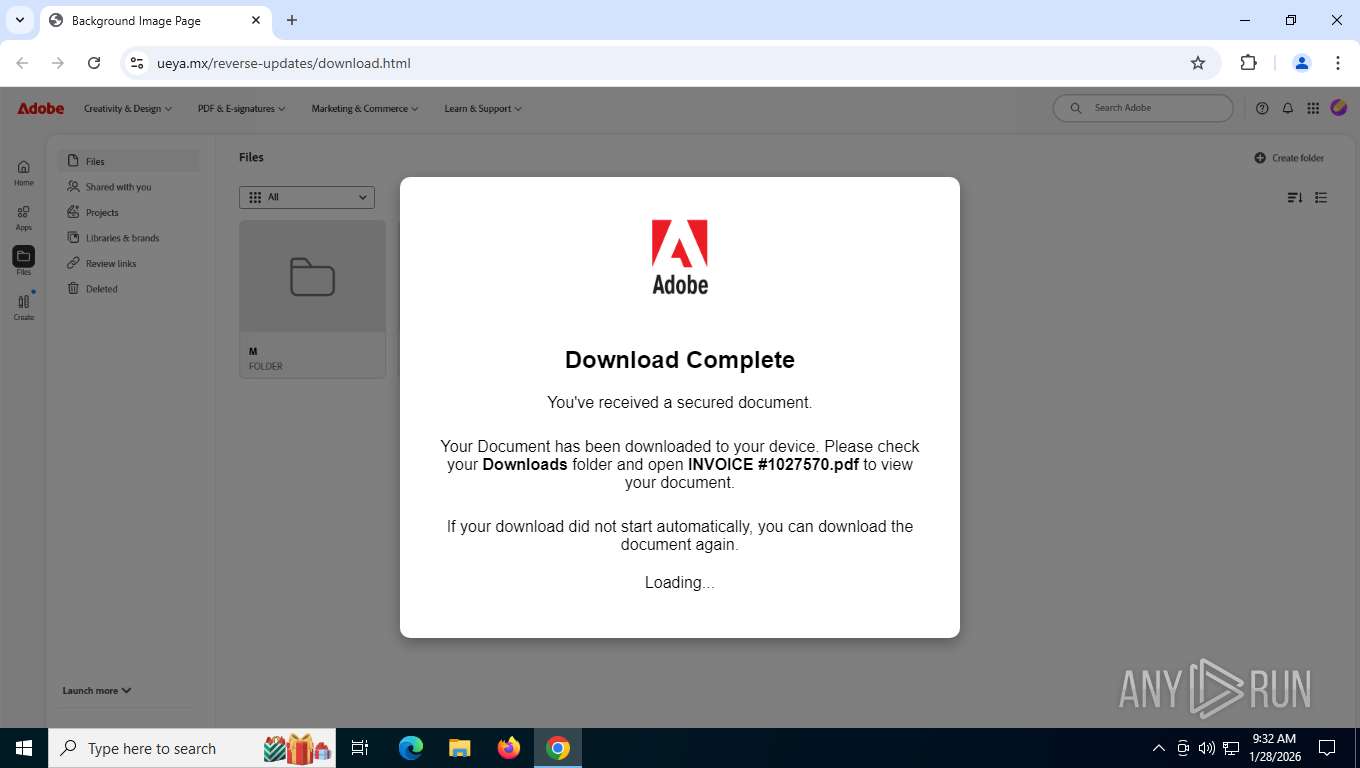Open a new browser tab
This screenshot has width=1360, height=768.
point(292,20)
